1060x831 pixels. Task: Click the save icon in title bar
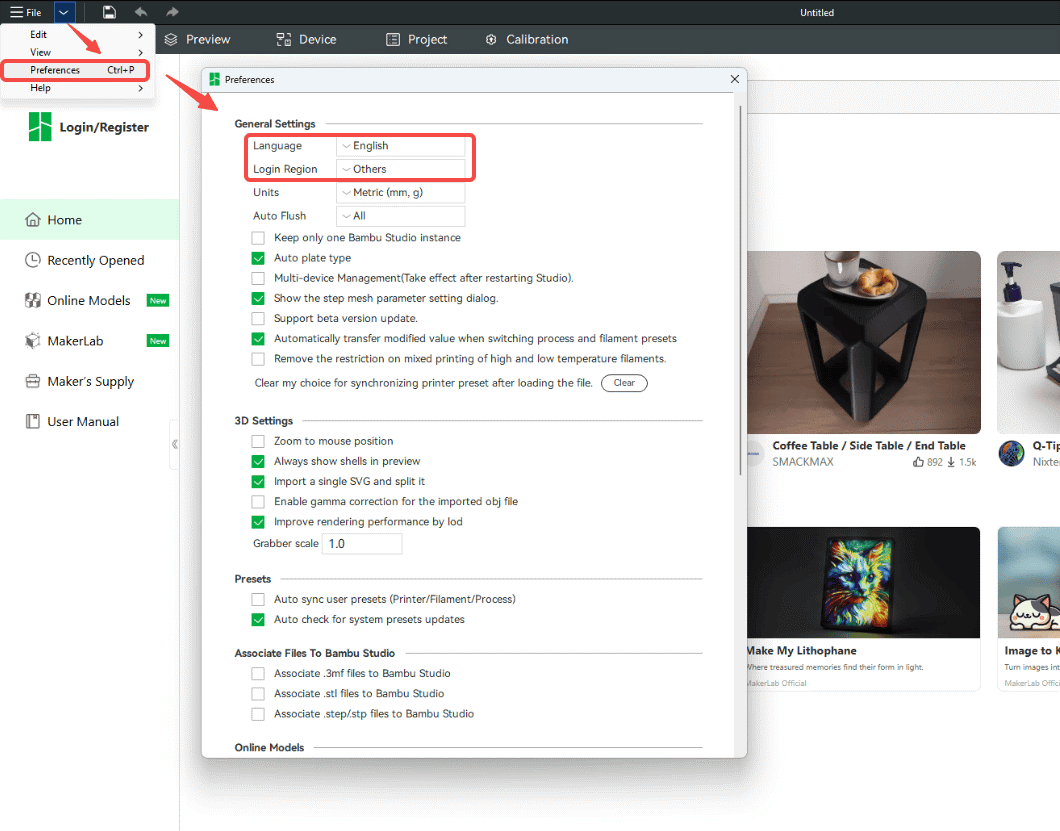click(109, 12)
